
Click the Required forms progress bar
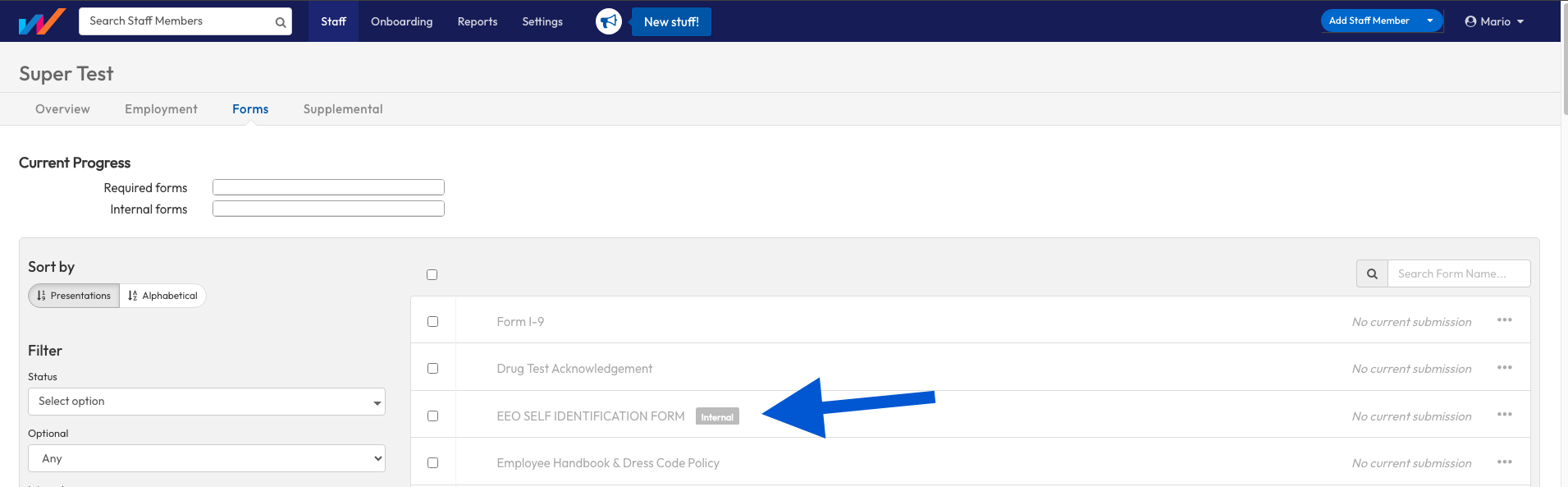[328, 187]
